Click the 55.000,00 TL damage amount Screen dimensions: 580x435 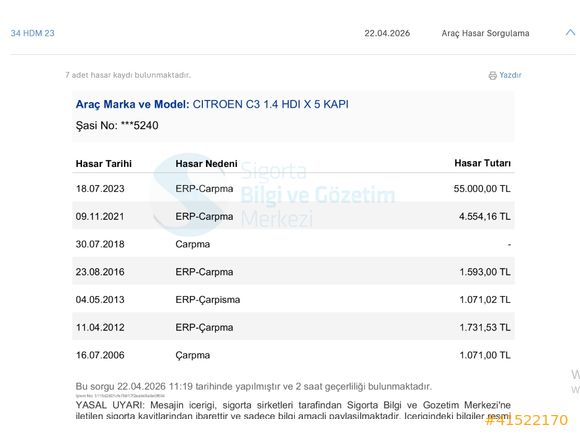point(482,189)
